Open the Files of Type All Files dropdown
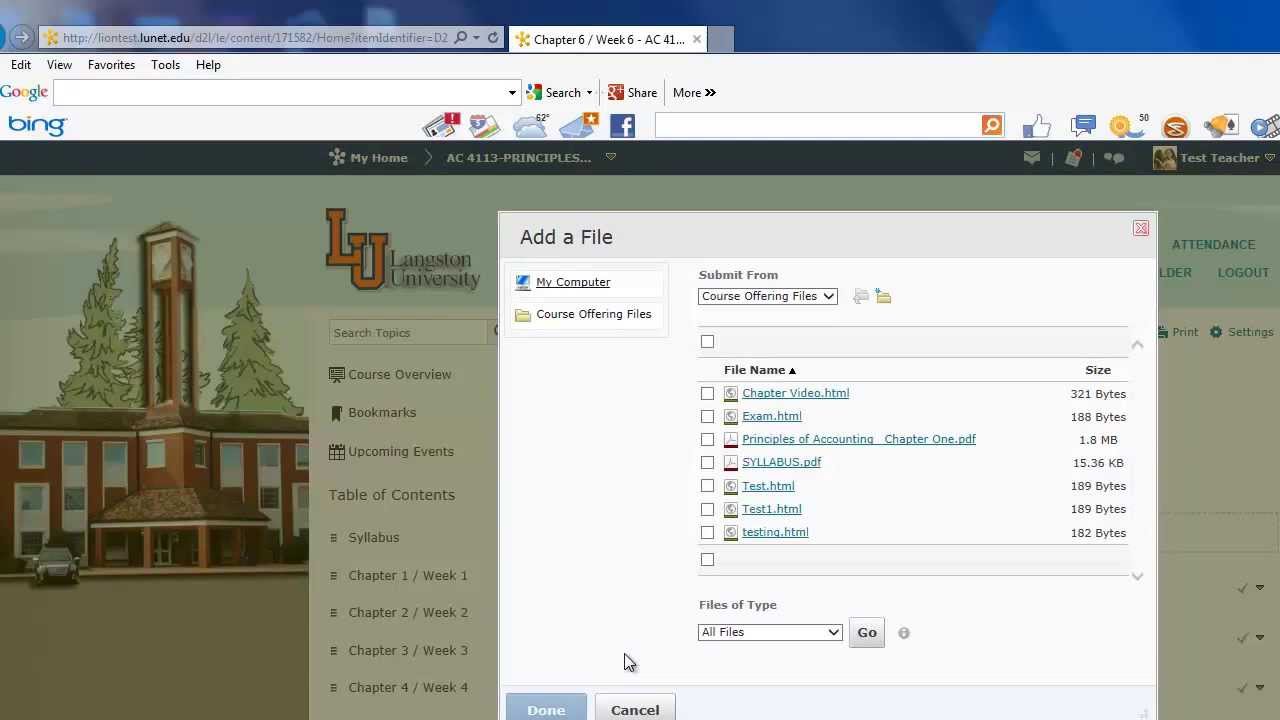Screen dimensions: 1280x720 (x=770, y=632)
